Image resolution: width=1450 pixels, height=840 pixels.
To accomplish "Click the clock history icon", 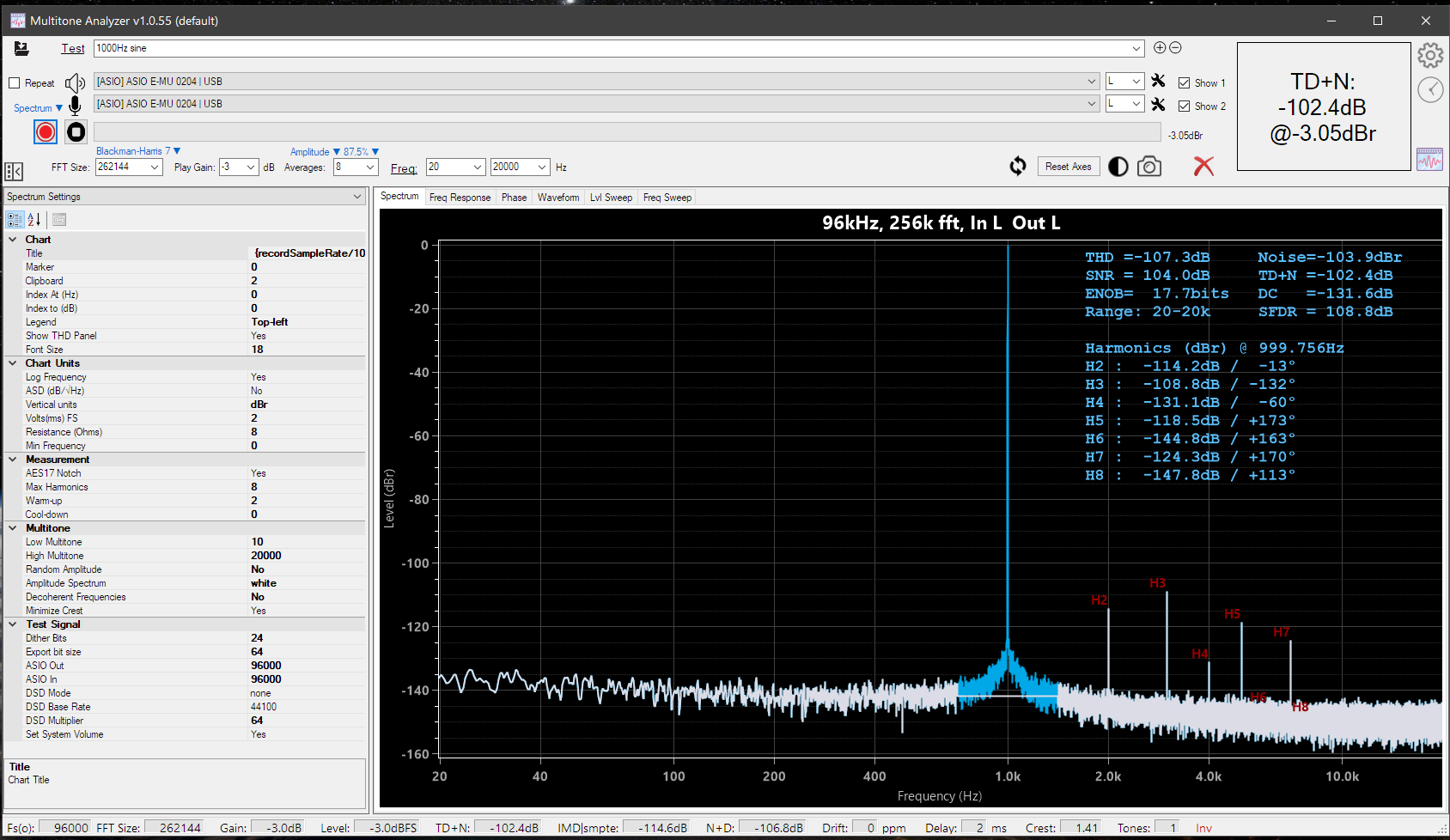I will (x=1430, y=89).
